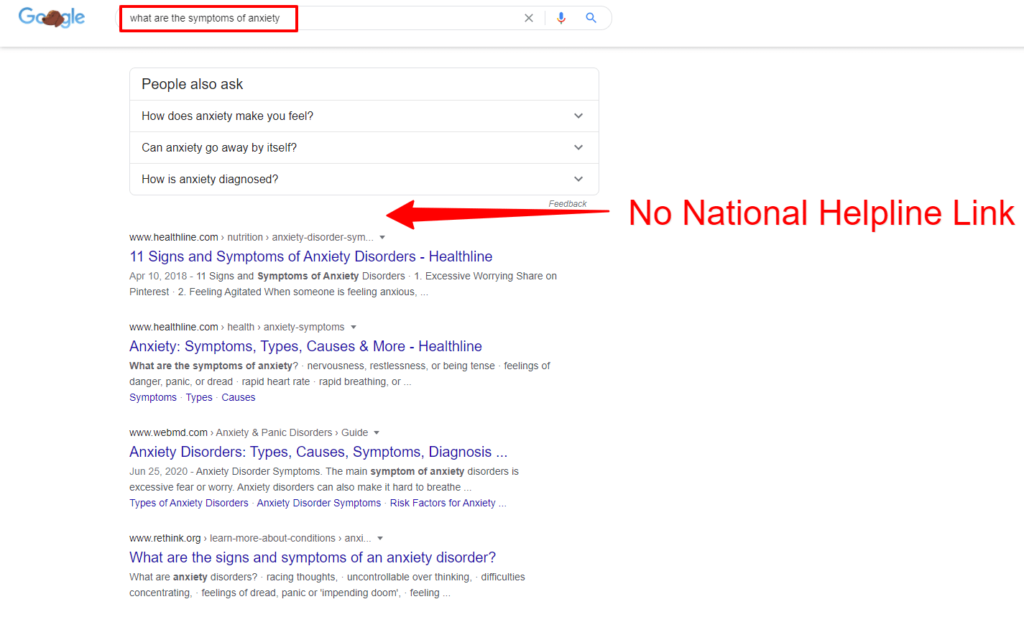This screenshot has height=617, width=1024.
Task: Click the "Symptoms" sitelink under the Healthline result
Action: coord(152,397)
